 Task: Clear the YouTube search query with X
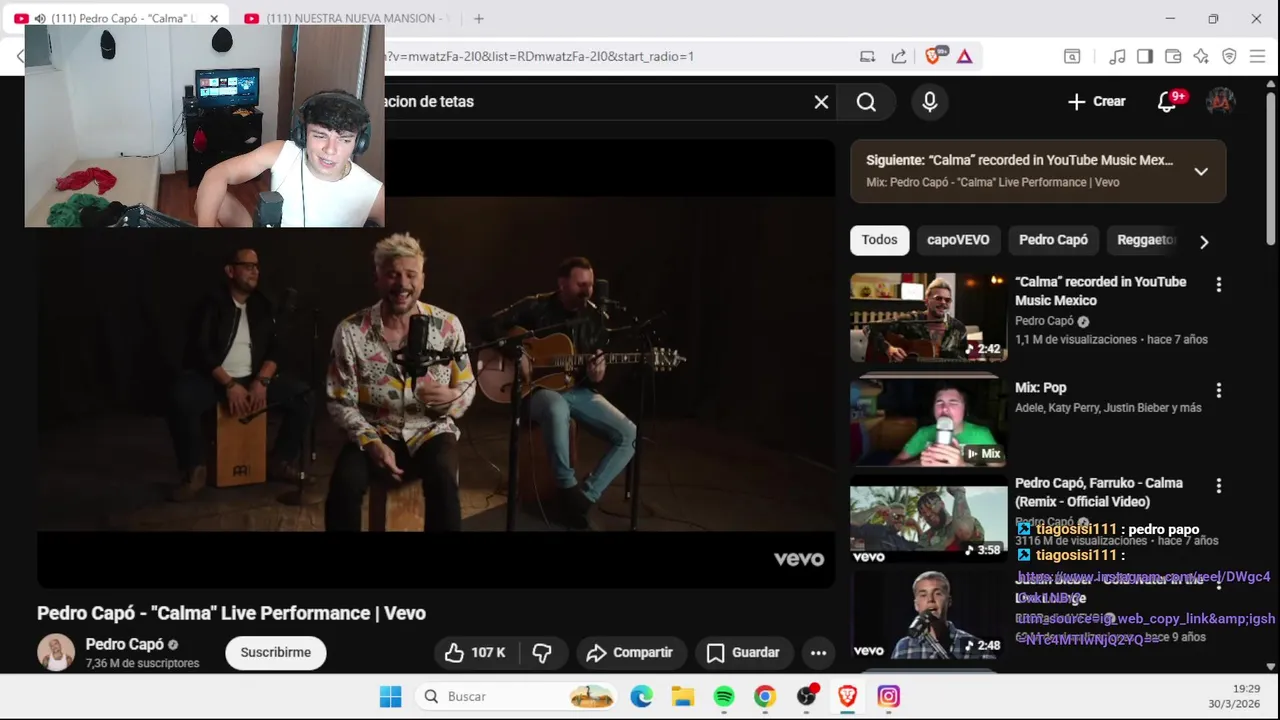[821, 102]
